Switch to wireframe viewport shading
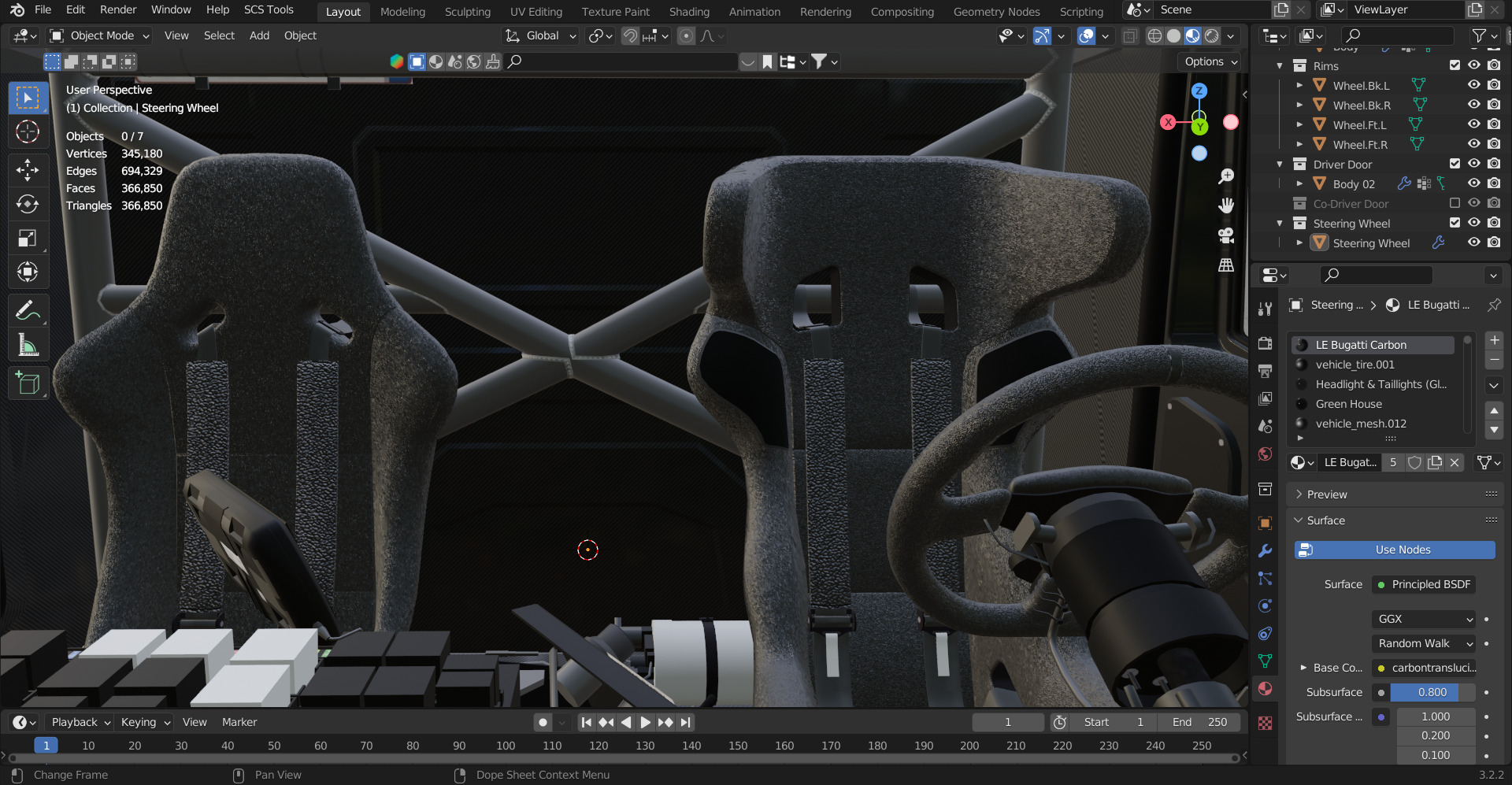Screen dimensions: 1512x785 coord(1154,36)
